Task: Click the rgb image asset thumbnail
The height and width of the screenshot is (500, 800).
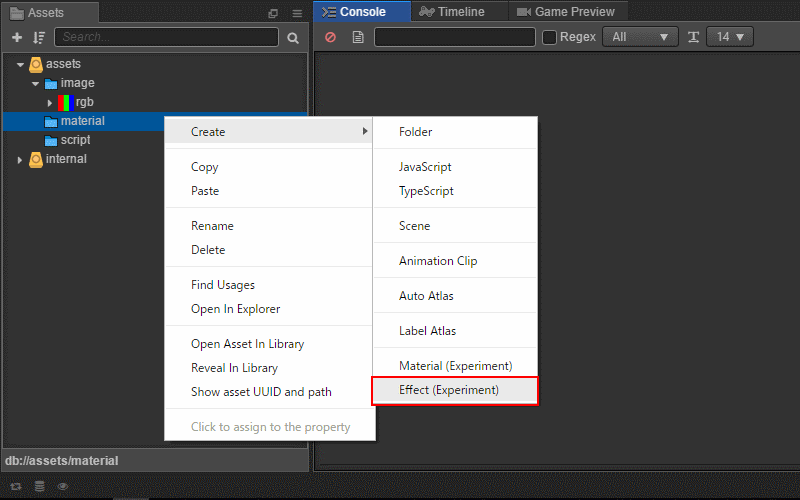Action: tap(66, 102)
